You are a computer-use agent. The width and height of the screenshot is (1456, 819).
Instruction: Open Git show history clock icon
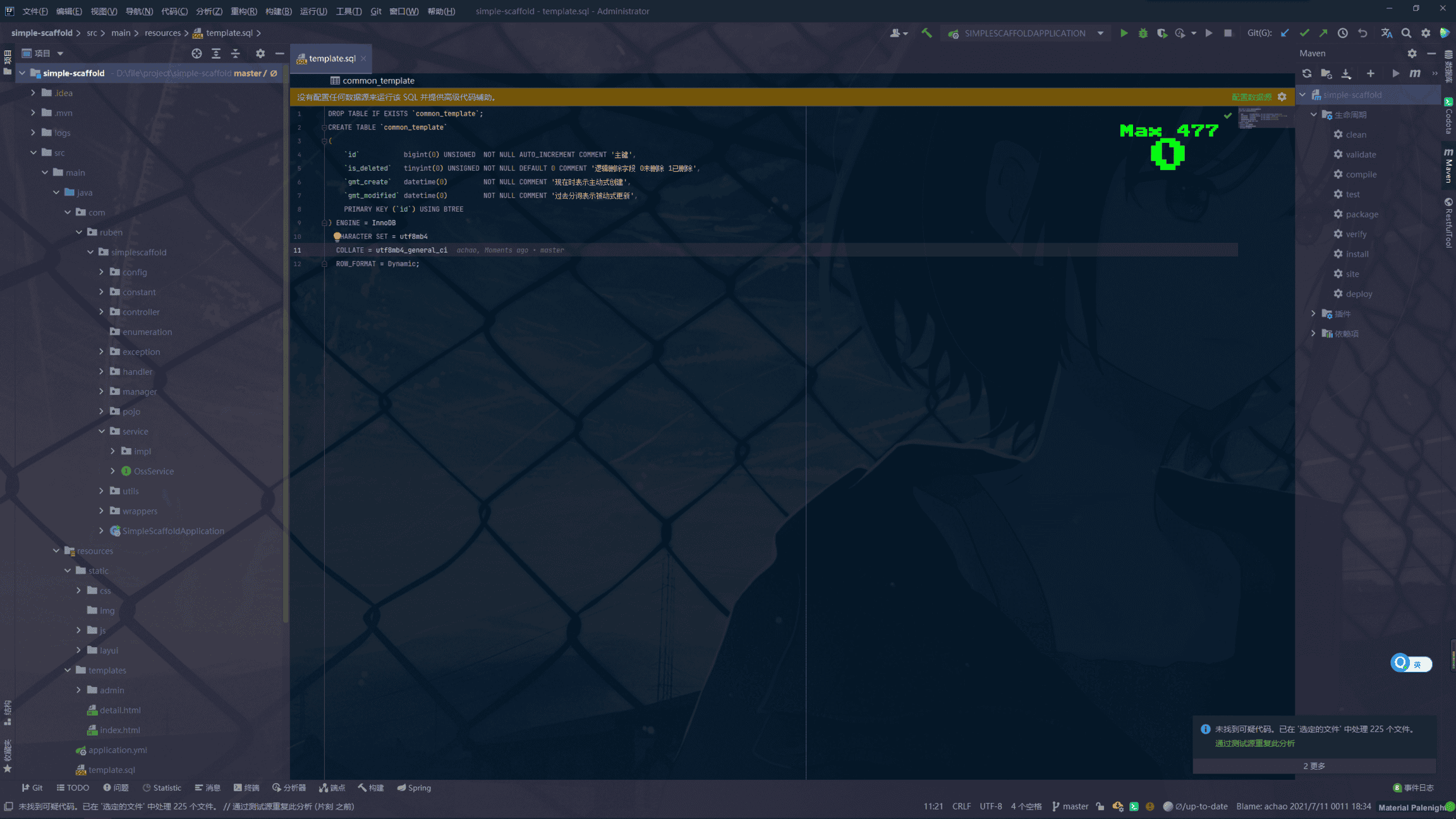point(1342,33)
